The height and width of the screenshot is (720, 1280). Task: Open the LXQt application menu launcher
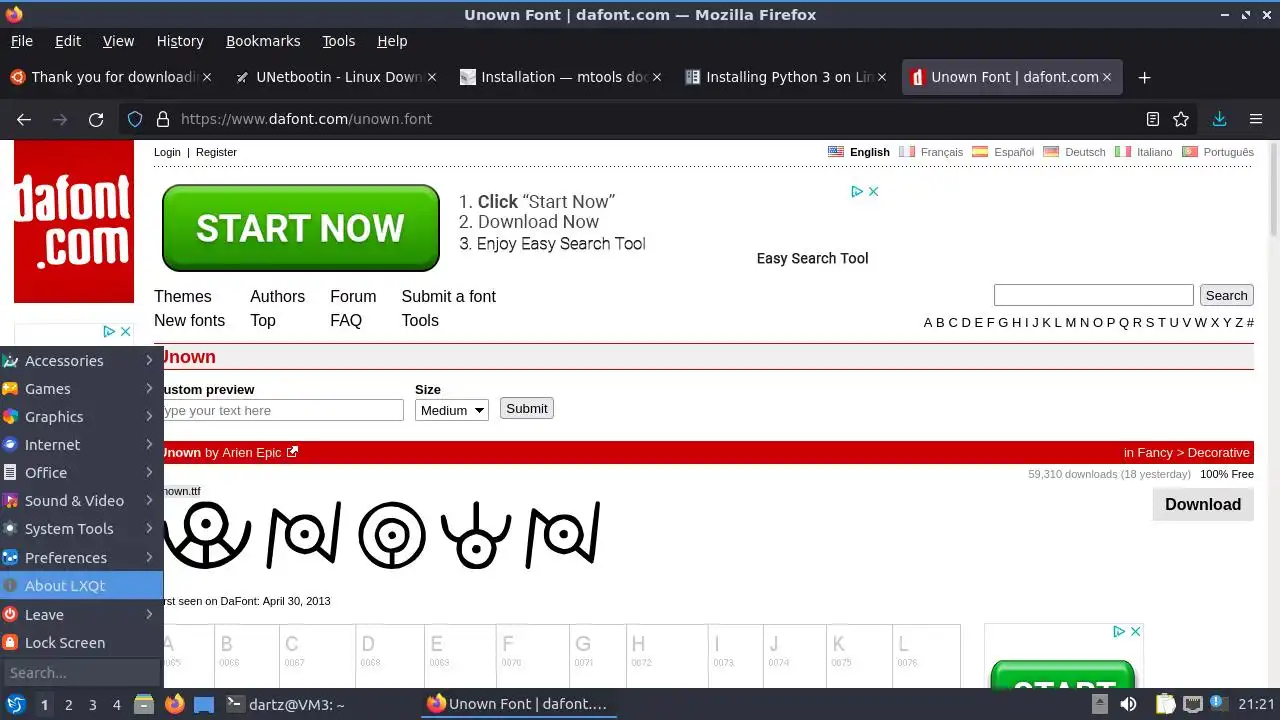coord(16,704)
